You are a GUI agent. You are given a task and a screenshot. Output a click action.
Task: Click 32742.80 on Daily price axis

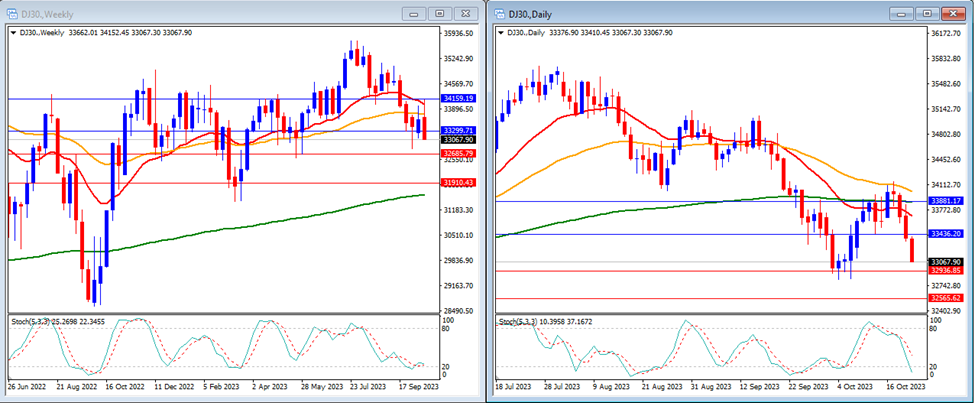pyautogui.click(x=948, y=285)
